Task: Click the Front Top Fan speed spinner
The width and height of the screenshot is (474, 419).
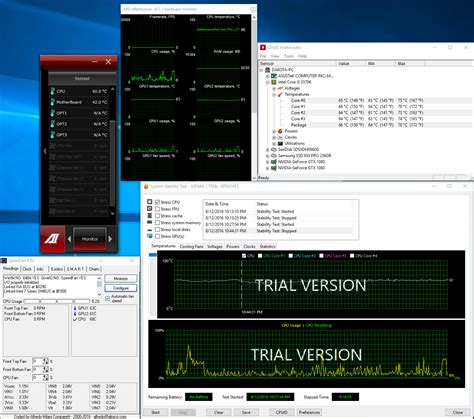Action: [45, 361]
